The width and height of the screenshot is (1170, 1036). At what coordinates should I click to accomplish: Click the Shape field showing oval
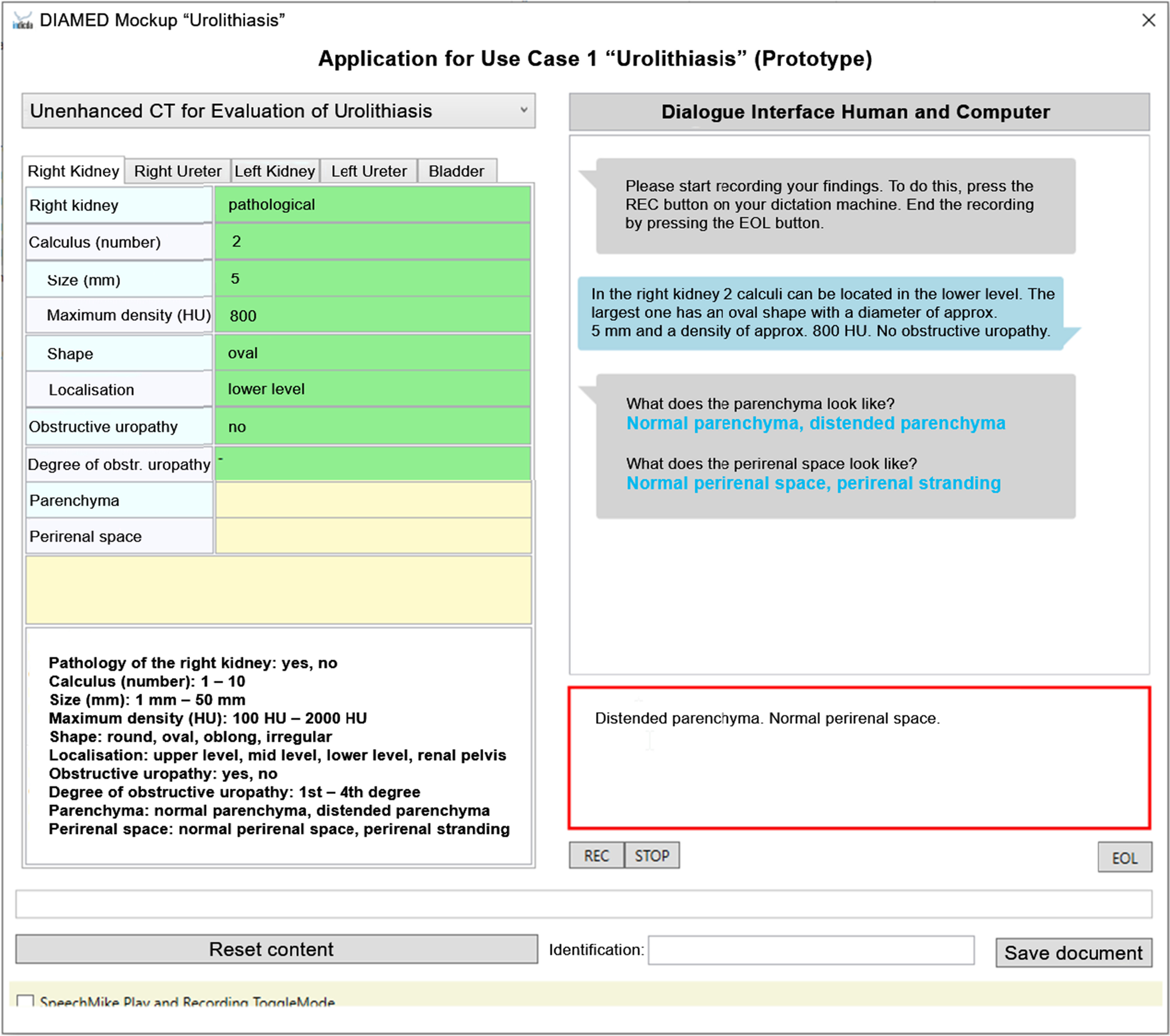pyautogui.click(x=373, y=353)
